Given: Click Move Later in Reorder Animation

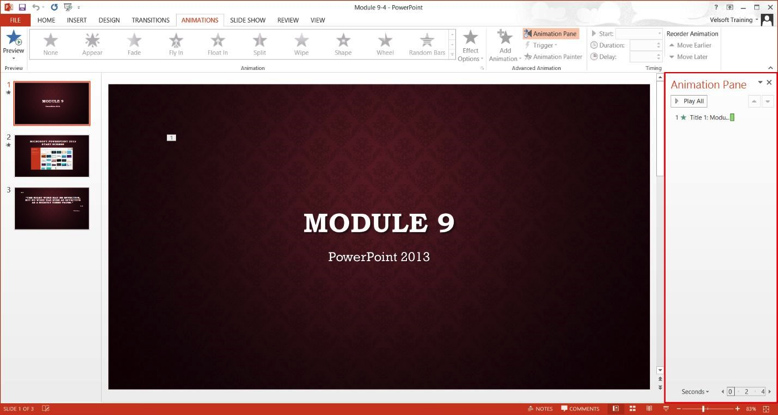Looking at the screenshot, I should click(x=688, y=57).
